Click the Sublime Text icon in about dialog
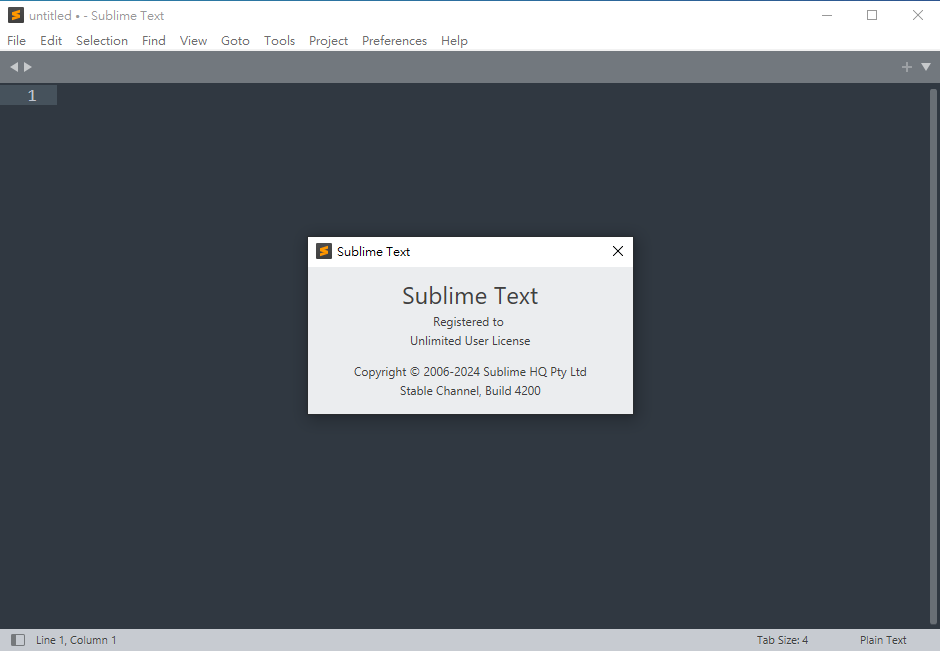940x651 pixels. point(324,251)
